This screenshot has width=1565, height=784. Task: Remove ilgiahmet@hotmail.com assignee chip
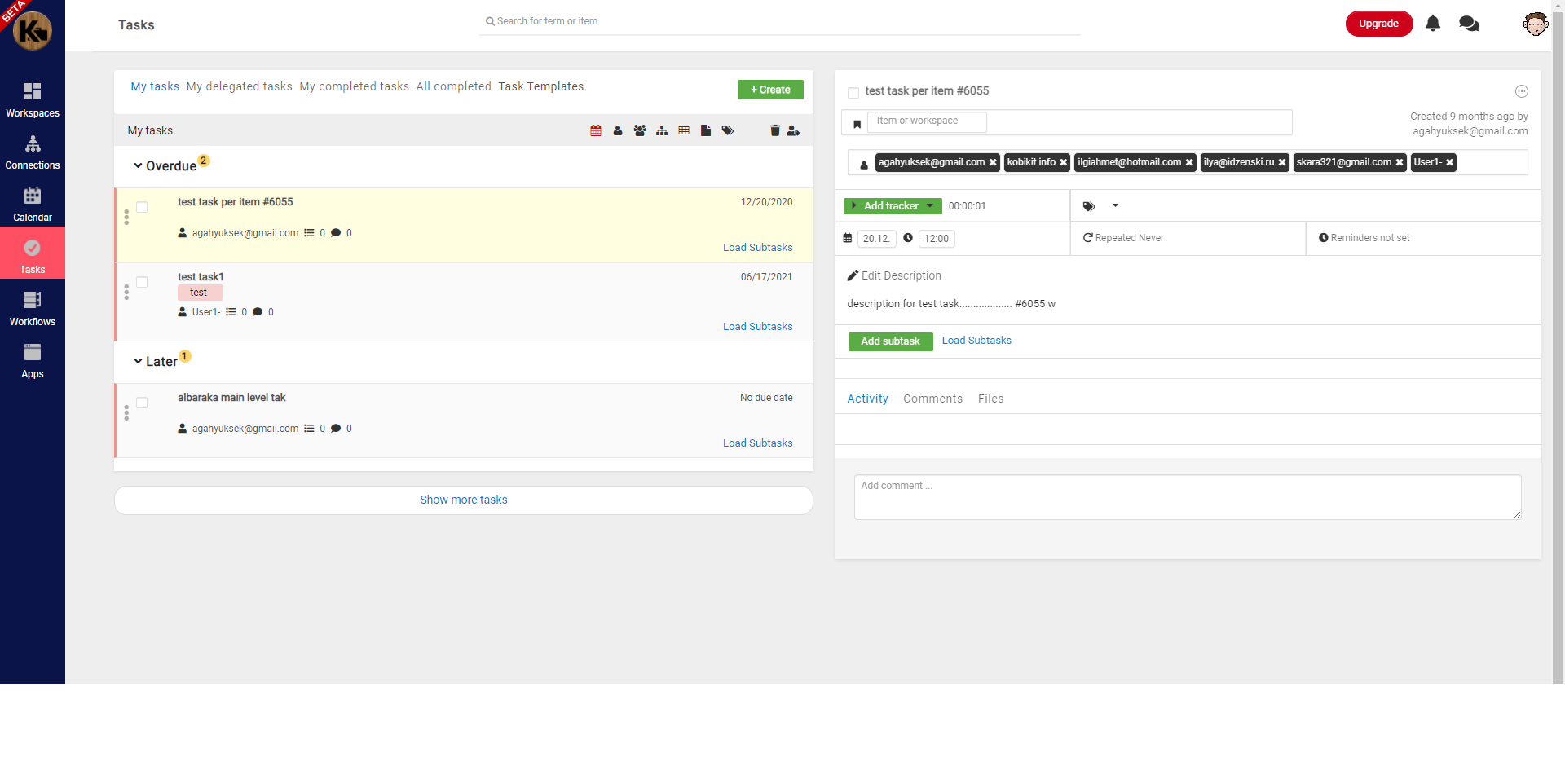1189,162
